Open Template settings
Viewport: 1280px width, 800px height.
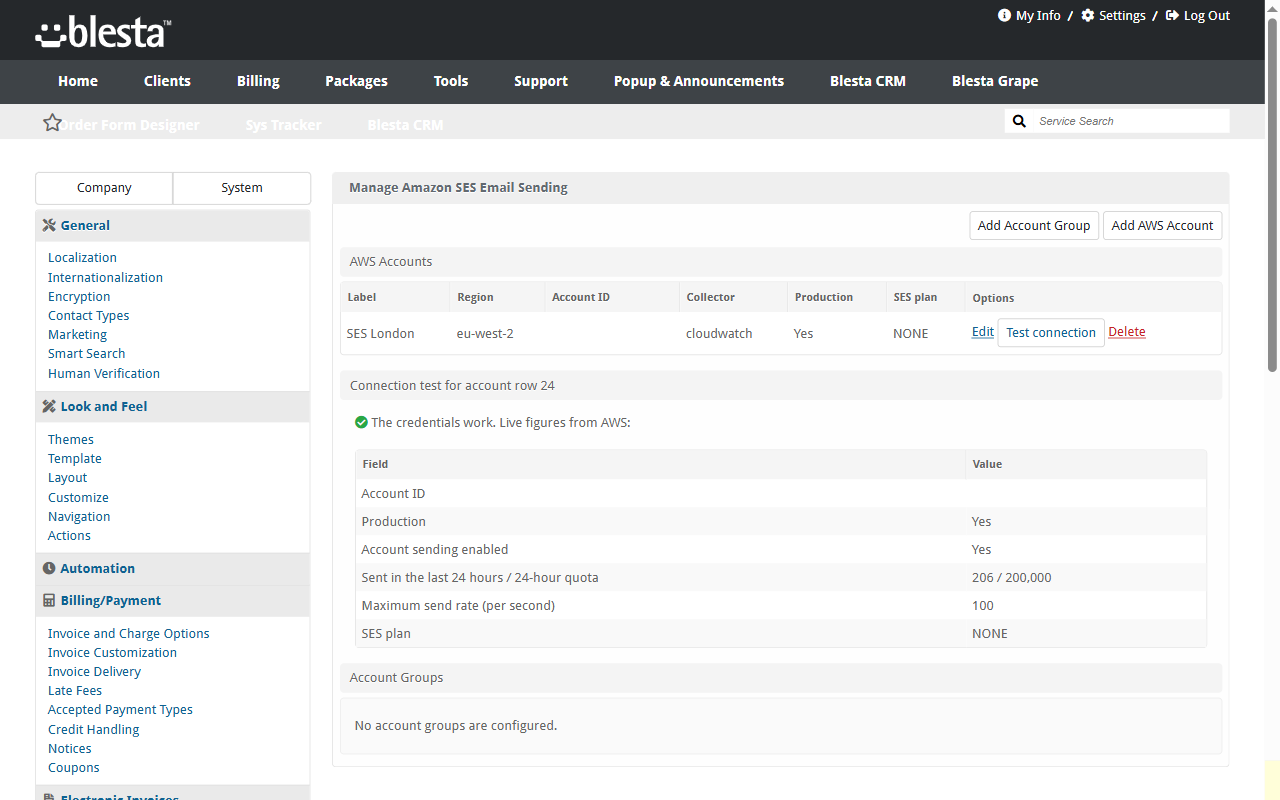click(x=75, y=459)
